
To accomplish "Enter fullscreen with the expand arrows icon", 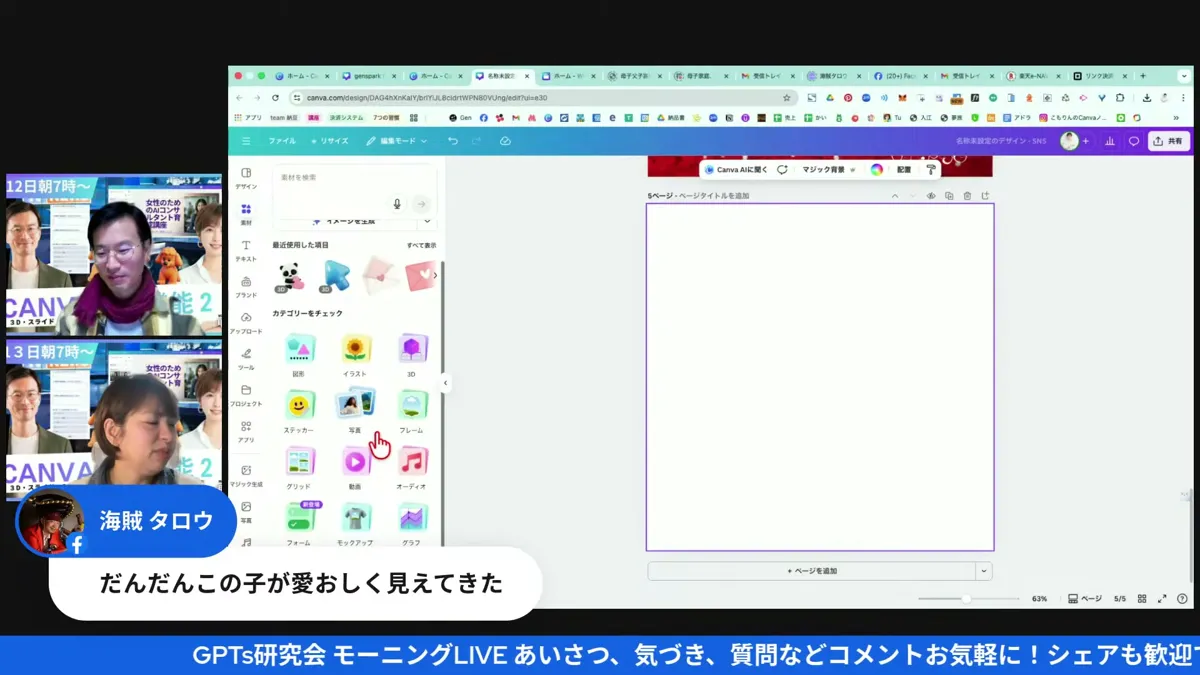I will (x=1162, y=599).
